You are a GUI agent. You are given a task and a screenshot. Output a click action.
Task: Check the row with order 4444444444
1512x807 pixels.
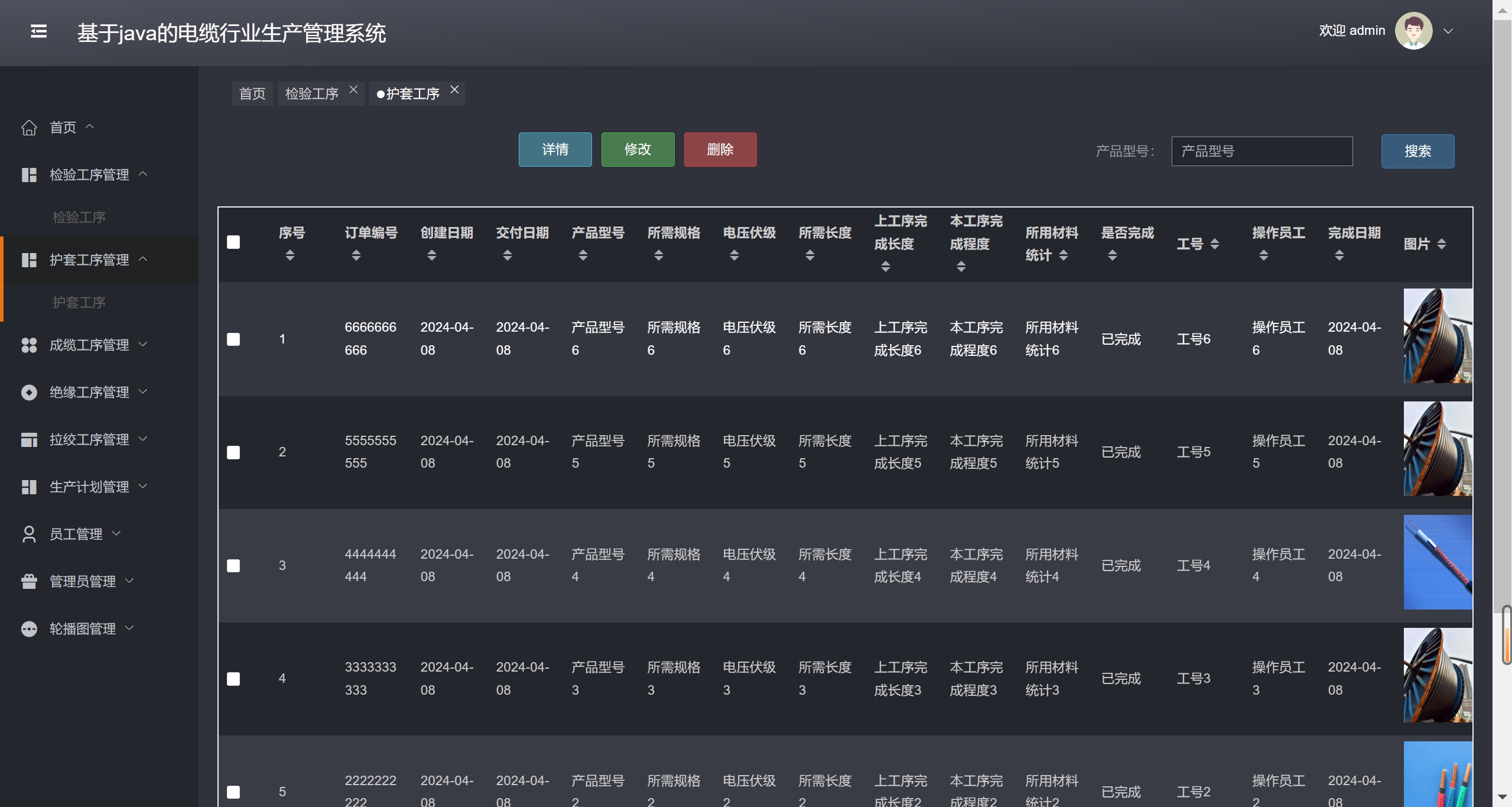click(233, 566)
